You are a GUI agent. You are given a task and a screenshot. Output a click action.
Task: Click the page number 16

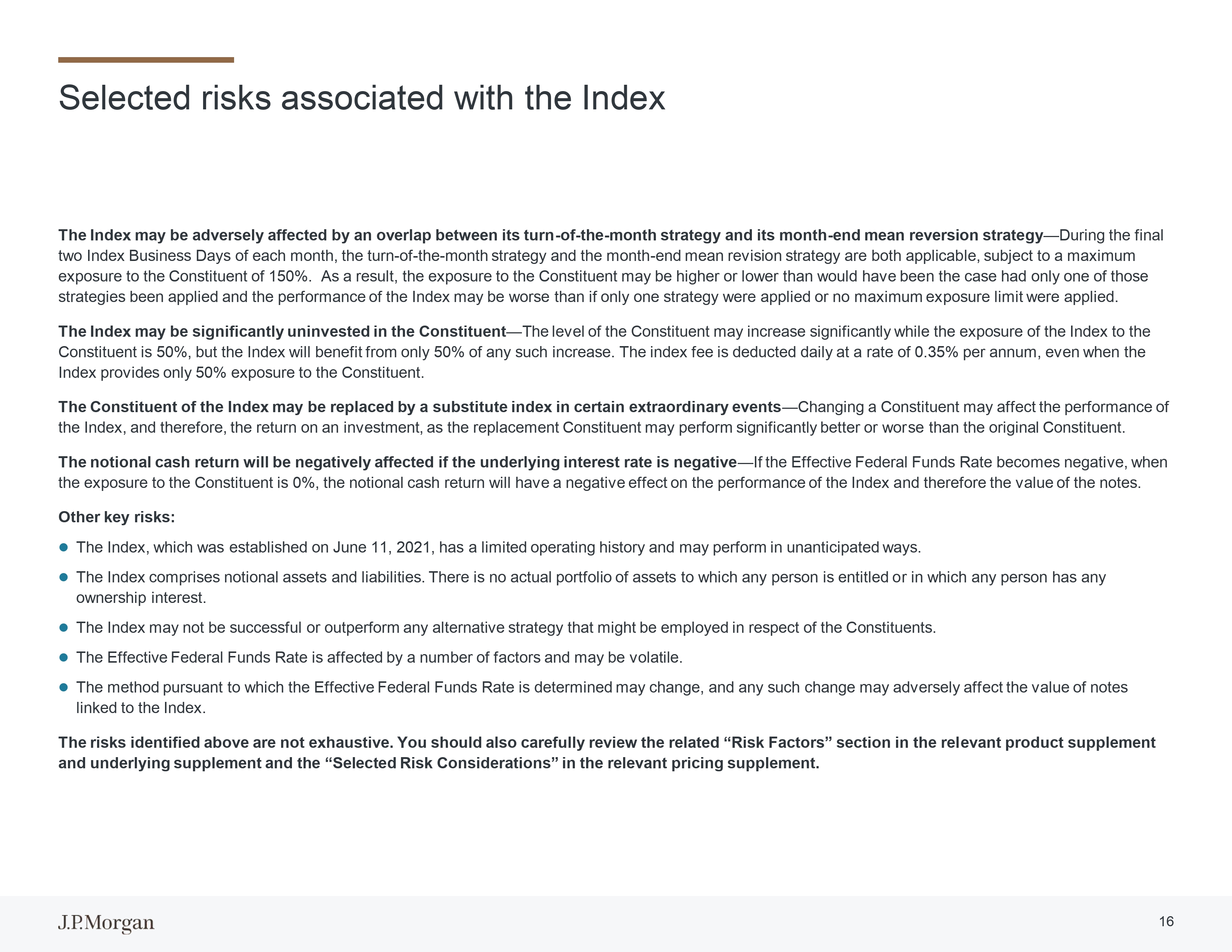tap(1166, 921)
